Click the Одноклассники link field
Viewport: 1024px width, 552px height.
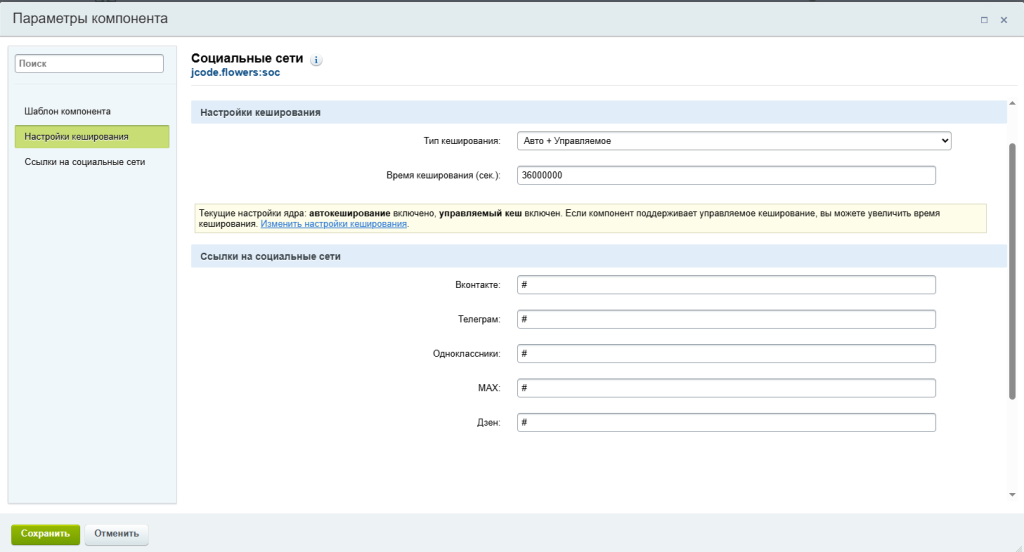click(726, 354)
